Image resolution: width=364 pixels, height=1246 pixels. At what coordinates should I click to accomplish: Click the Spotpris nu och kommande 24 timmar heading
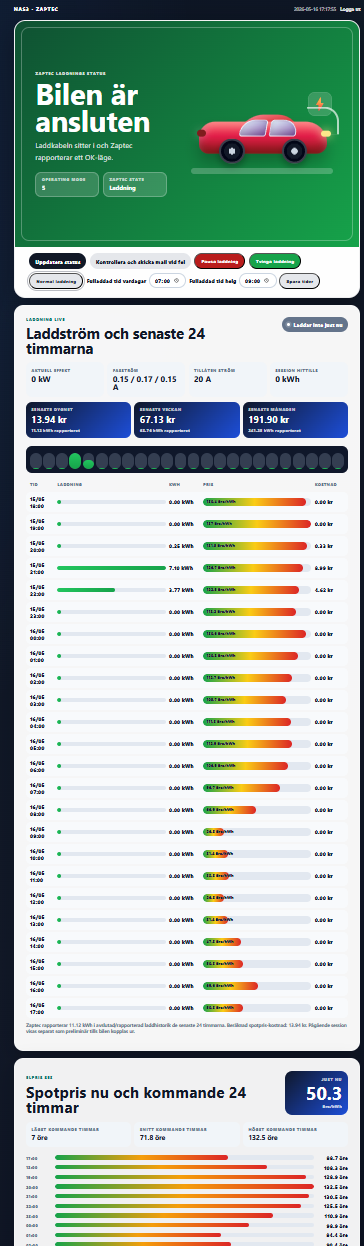[x=136, y=1100]
